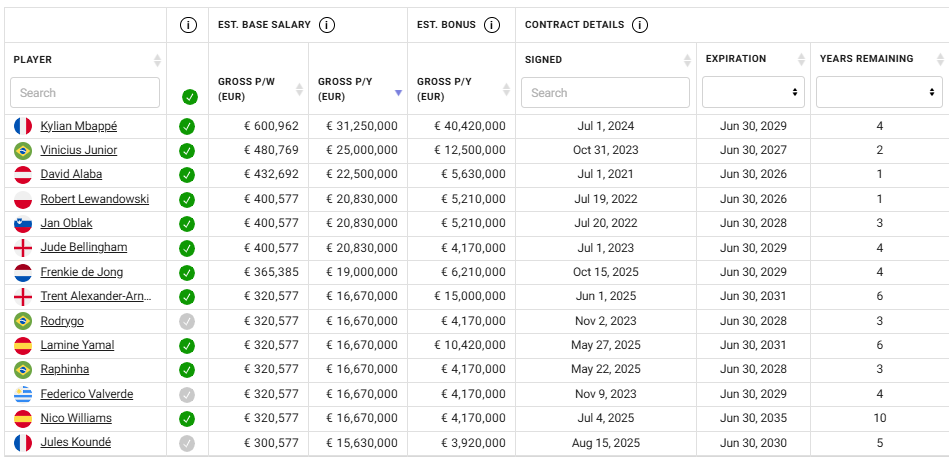Screen dimensions: 949x457
Task: Click the green check for Nico Williams
Action: (188, 418)
